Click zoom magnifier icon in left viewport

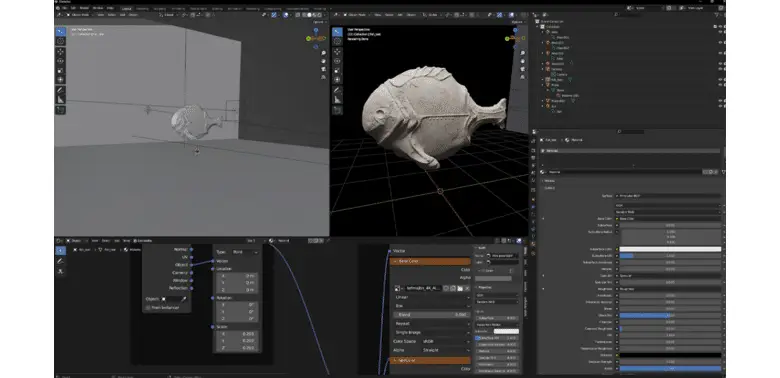(x=323, y=53)
